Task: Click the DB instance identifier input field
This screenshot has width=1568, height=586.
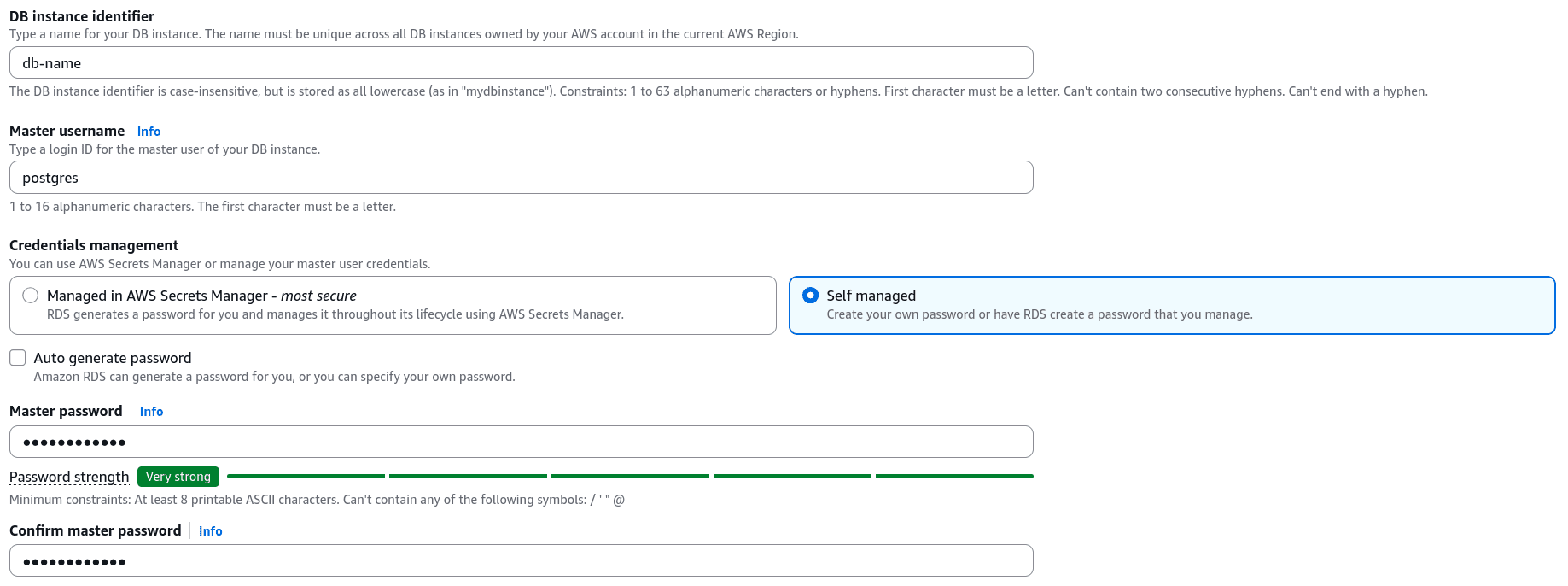Action: (x=521, y=62)
